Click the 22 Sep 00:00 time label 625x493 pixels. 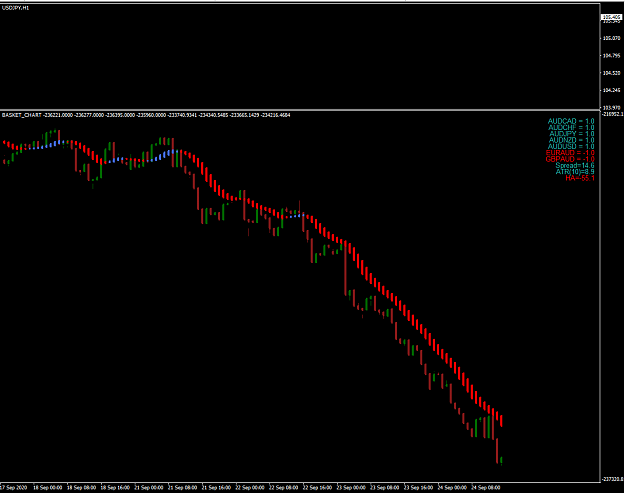(x=250, y=487)
